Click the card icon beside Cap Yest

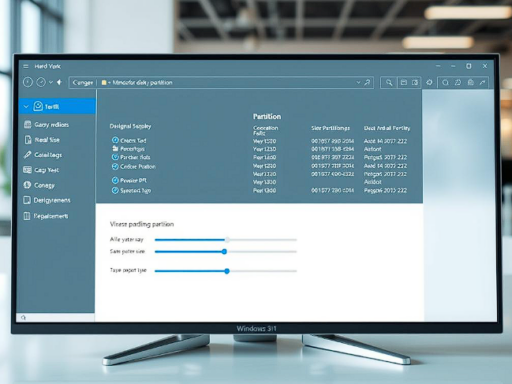(27, 170)
